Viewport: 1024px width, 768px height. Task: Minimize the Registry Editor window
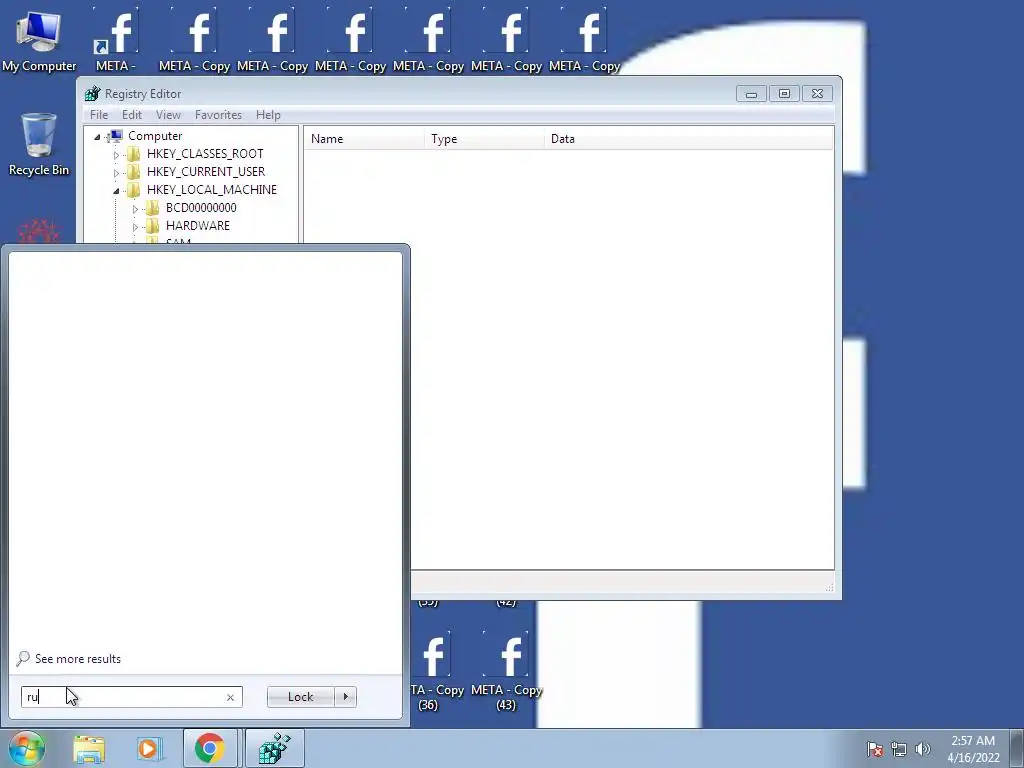tap(751, 94)
